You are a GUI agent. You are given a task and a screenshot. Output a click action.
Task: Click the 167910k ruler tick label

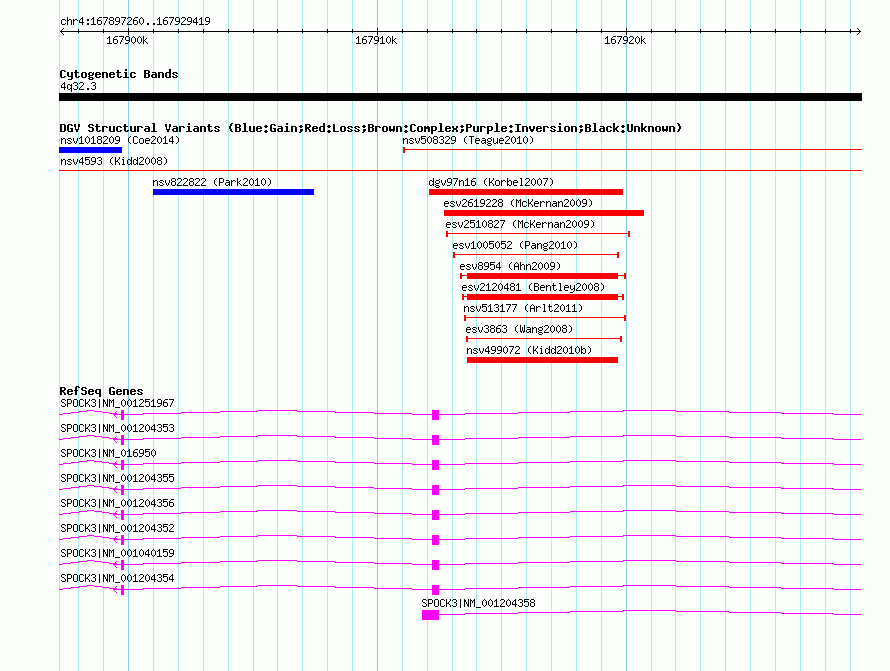coord(376,40)
